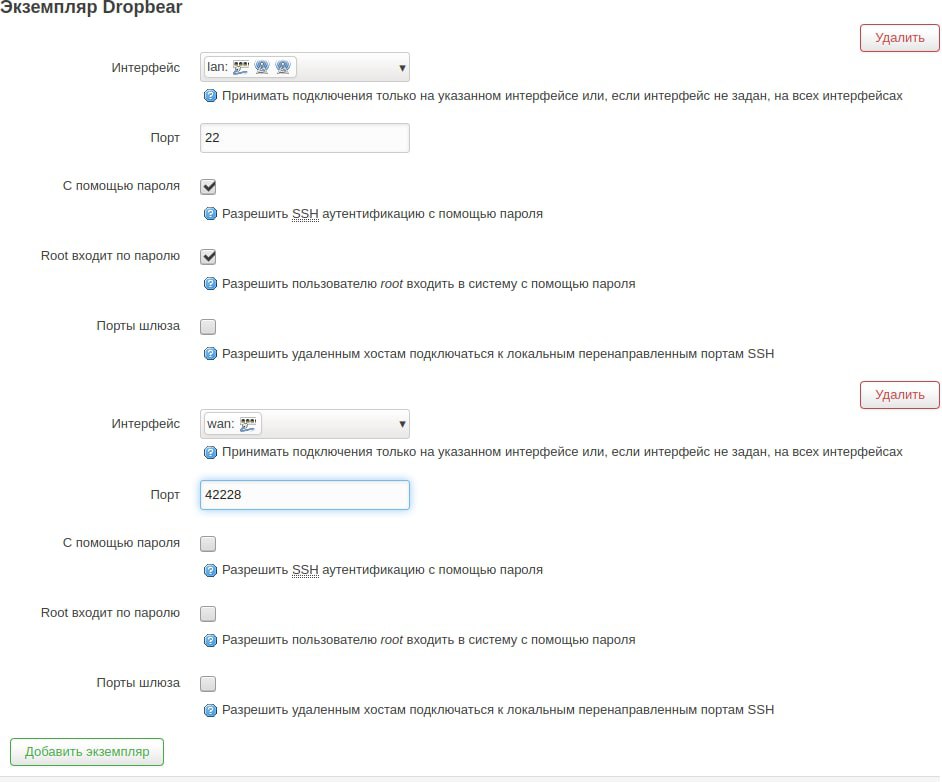This screenshot has width=942, height=782.
Task: Click the help icon beside second SSH password authentication hint
Action: pos(210,570)
